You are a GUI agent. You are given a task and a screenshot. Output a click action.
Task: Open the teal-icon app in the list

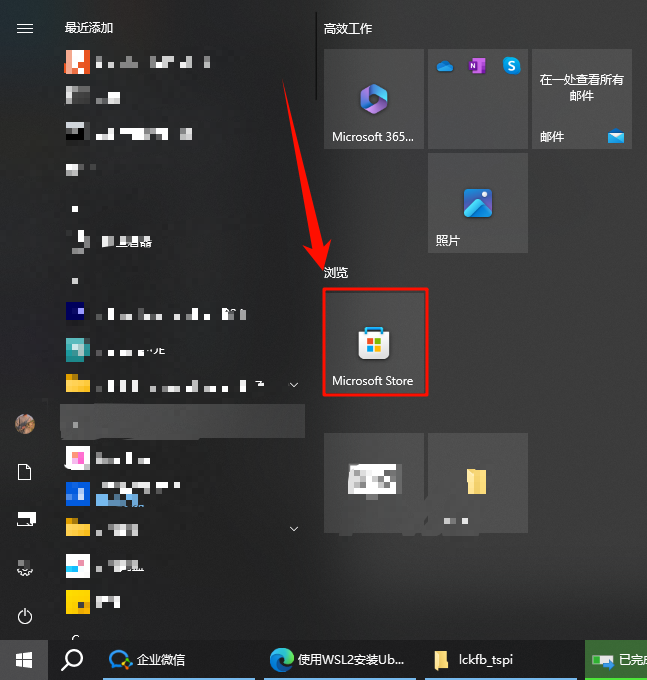point(183,350)
